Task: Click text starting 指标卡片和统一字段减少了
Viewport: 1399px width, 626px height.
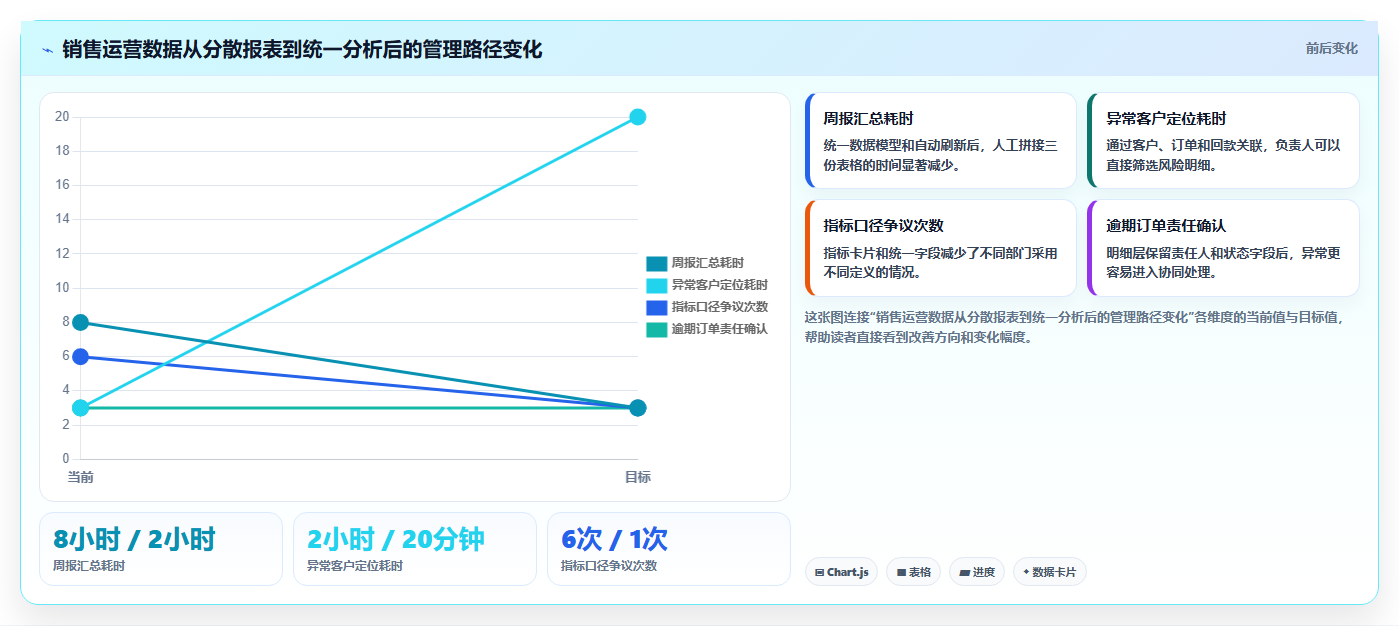Action: (x=940, y=262)
